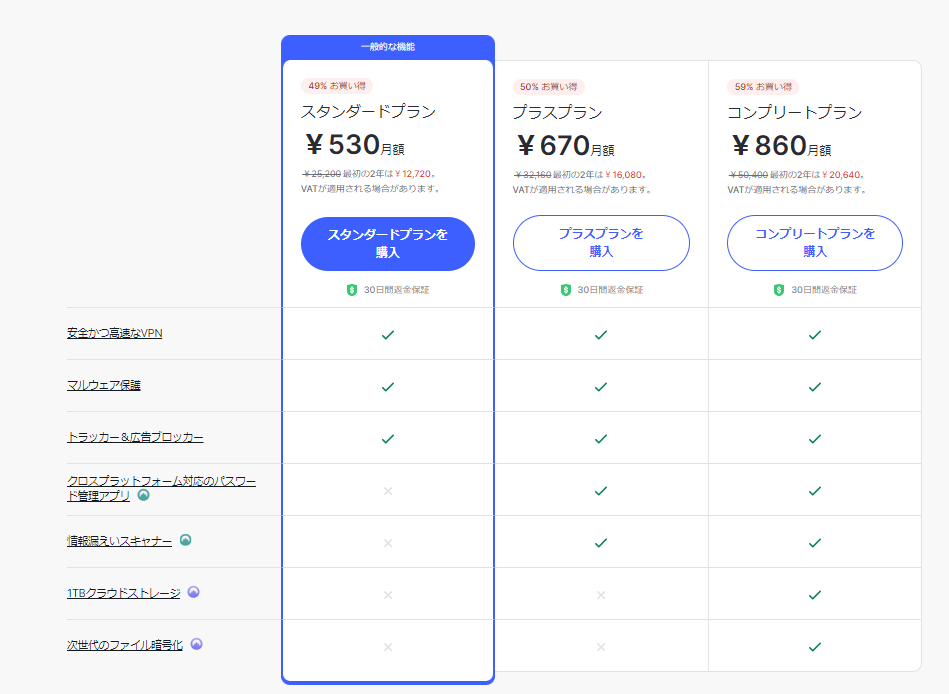Screen dimensions: 949x694
Task: Open the 1TBクラウドストレージ link
Action: click(123, 593)
